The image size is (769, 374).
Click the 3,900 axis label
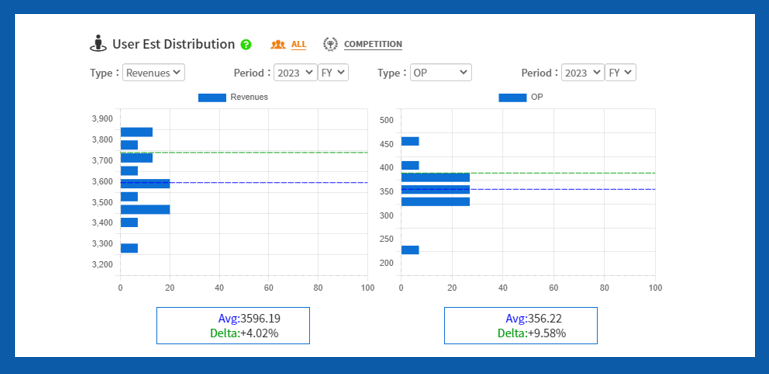tap(102, 118)
